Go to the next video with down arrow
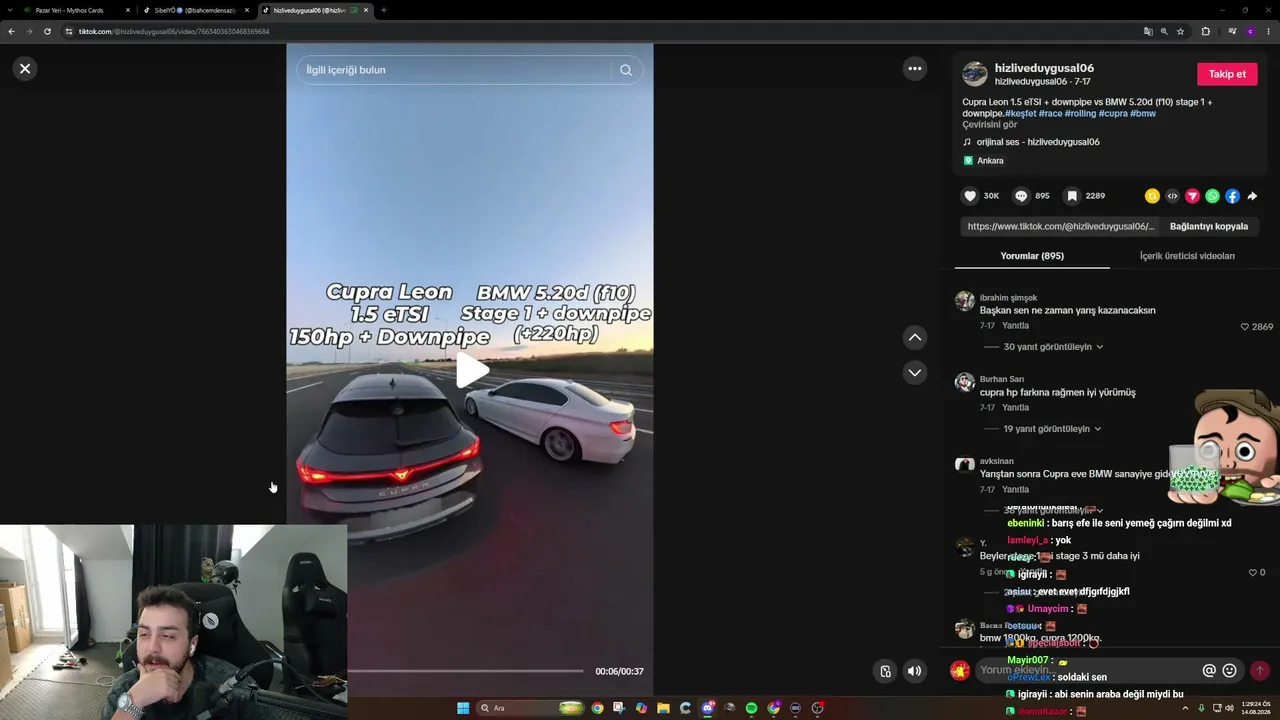The image size is (1280, 720). click(914, 372)
